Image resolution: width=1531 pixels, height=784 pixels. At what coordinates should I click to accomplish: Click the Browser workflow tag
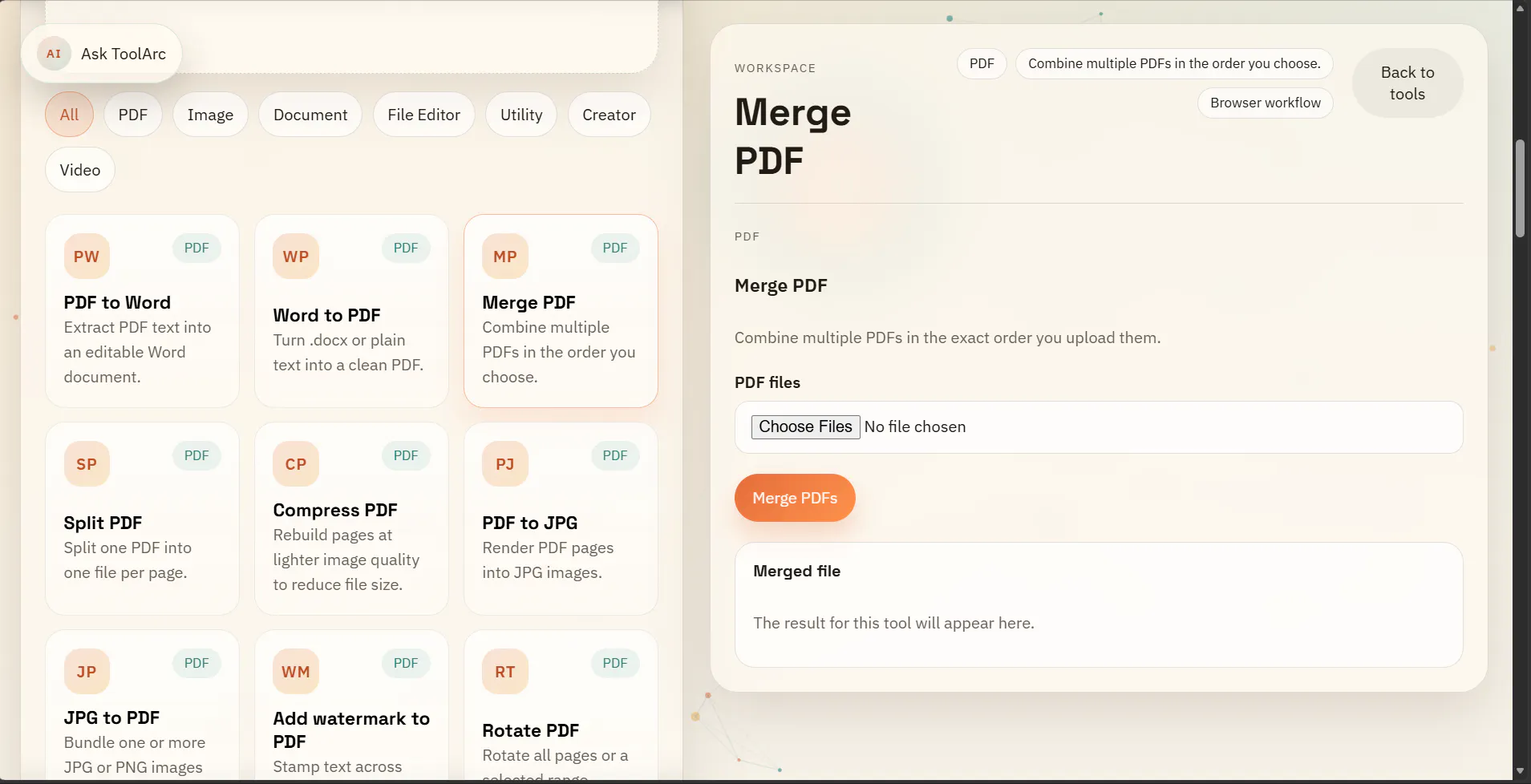1266,103
